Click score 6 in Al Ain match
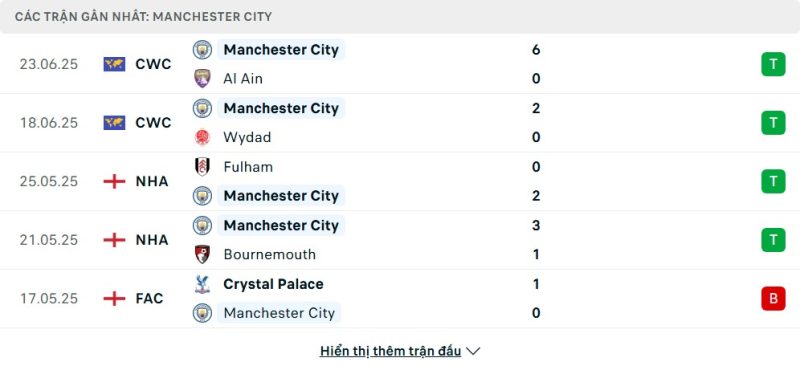The height and width of the screenshot is (374, 800). point(536,49)
